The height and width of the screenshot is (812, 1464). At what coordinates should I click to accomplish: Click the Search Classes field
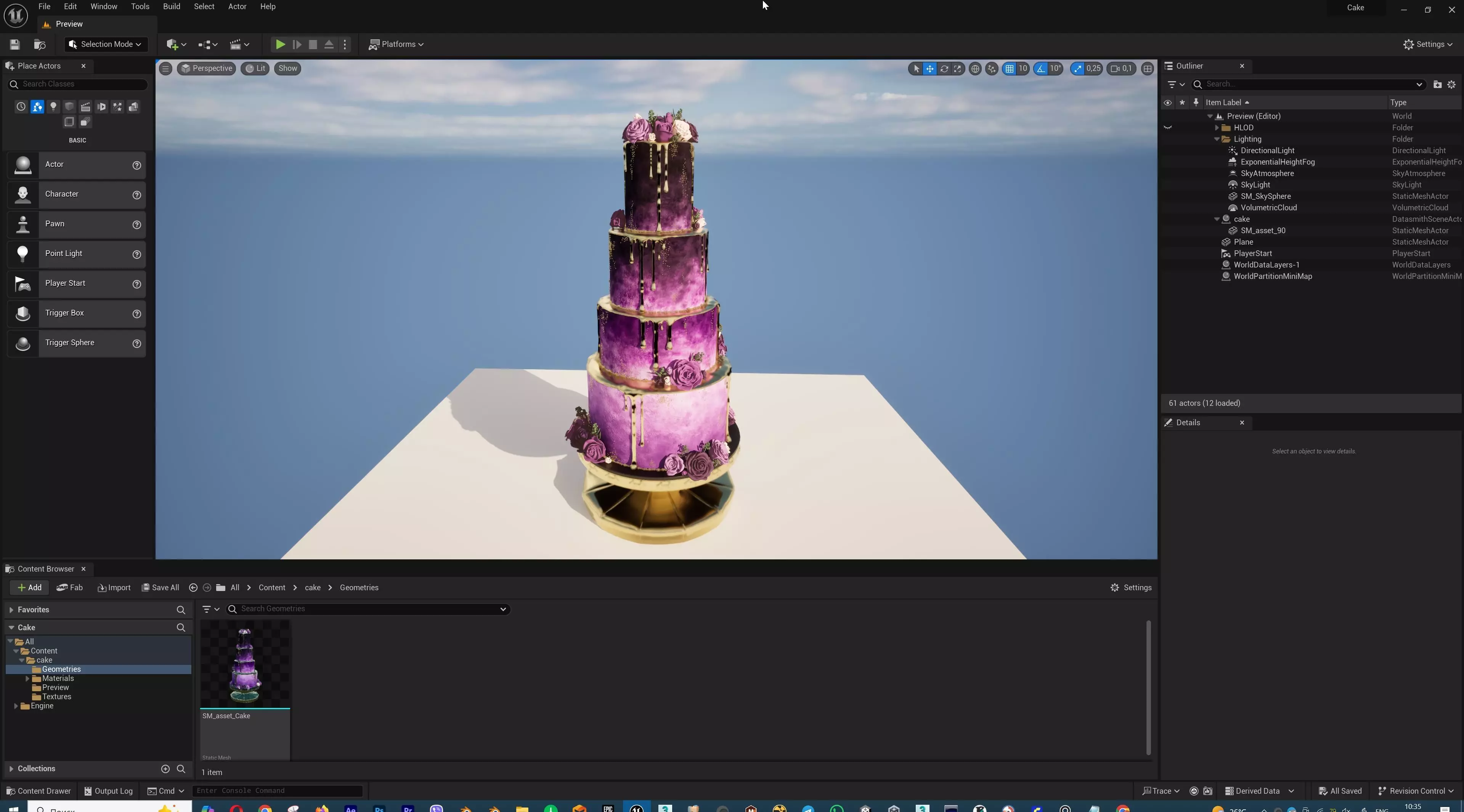(x=78, y=84)
